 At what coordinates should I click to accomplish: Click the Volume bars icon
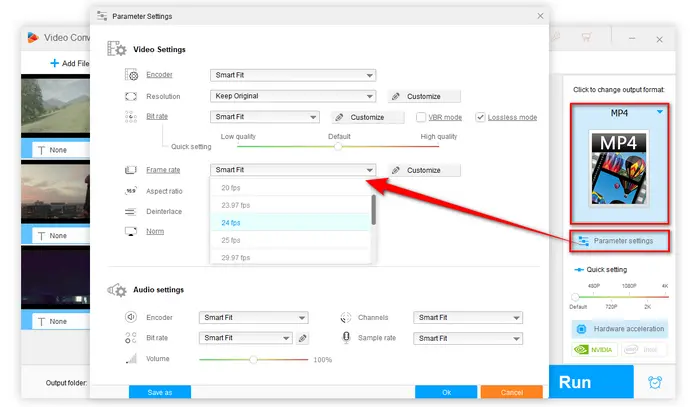click(131, 358)
